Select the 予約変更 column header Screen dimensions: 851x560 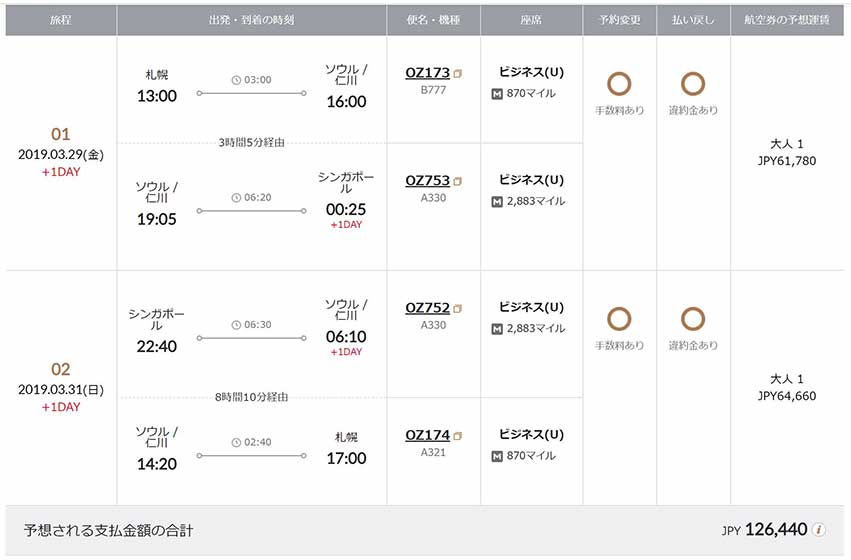(619, 20)
